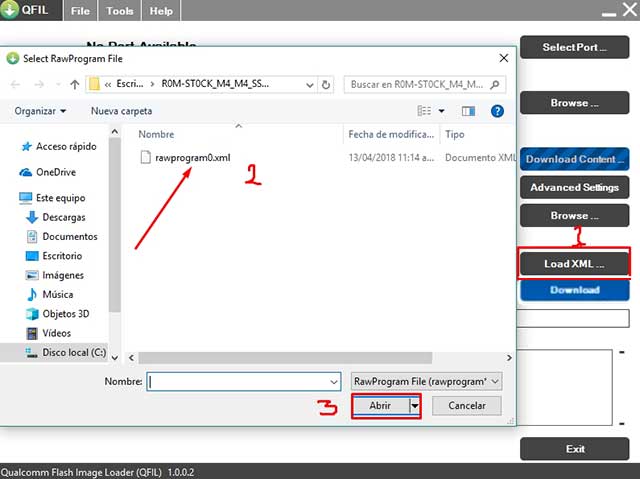This screenshot has height=479, width=640.
Task: Click the Download Content button
Action: point(574,159)
